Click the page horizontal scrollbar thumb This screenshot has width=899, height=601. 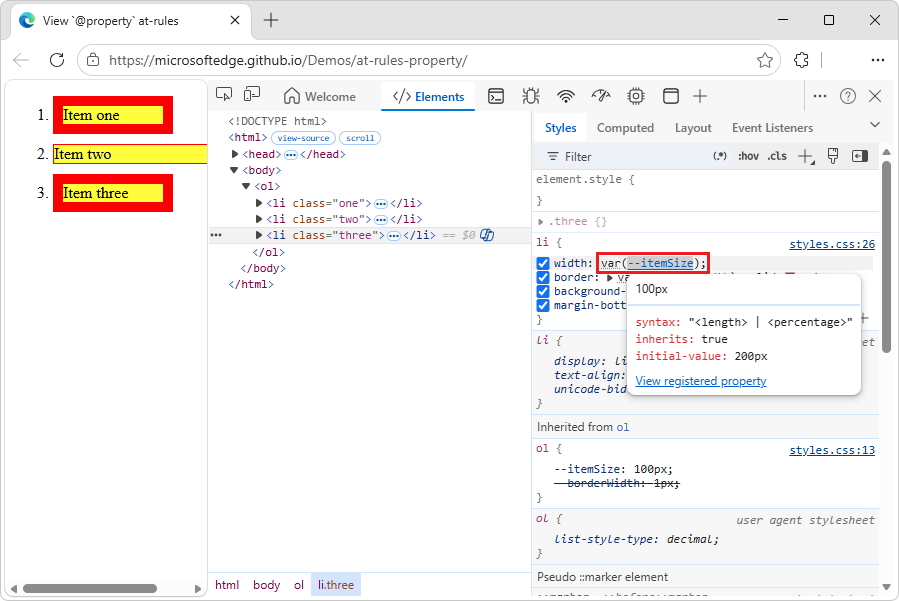[x=89, y=588]
